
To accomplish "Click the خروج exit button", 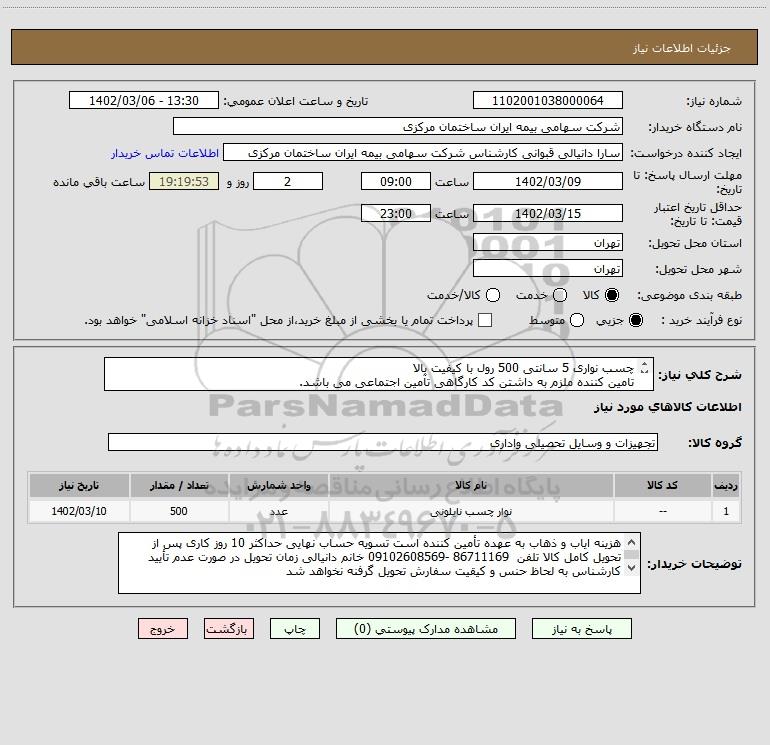I will (163, 629).
